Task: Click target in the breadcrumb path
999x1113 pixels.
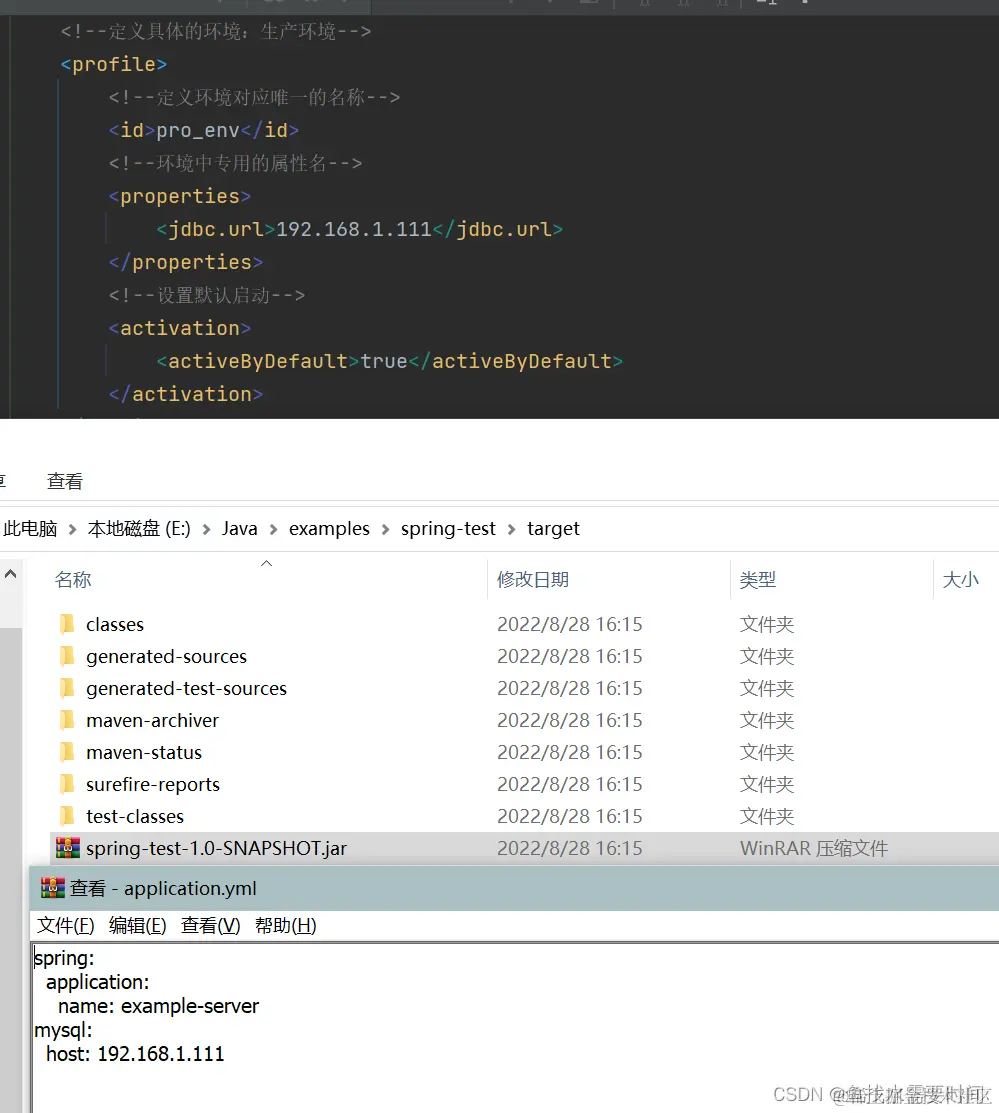Action: tap(553, 529)
